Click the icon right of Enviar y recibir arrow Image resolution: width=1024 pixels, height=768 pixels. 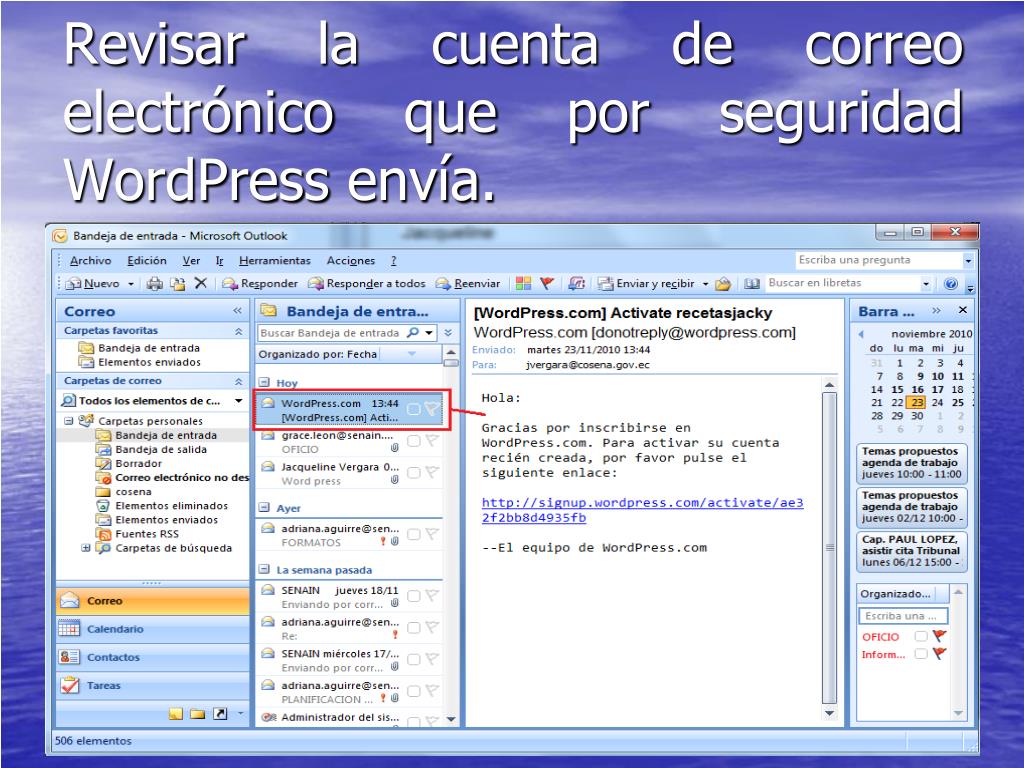[x=723, y=283]
